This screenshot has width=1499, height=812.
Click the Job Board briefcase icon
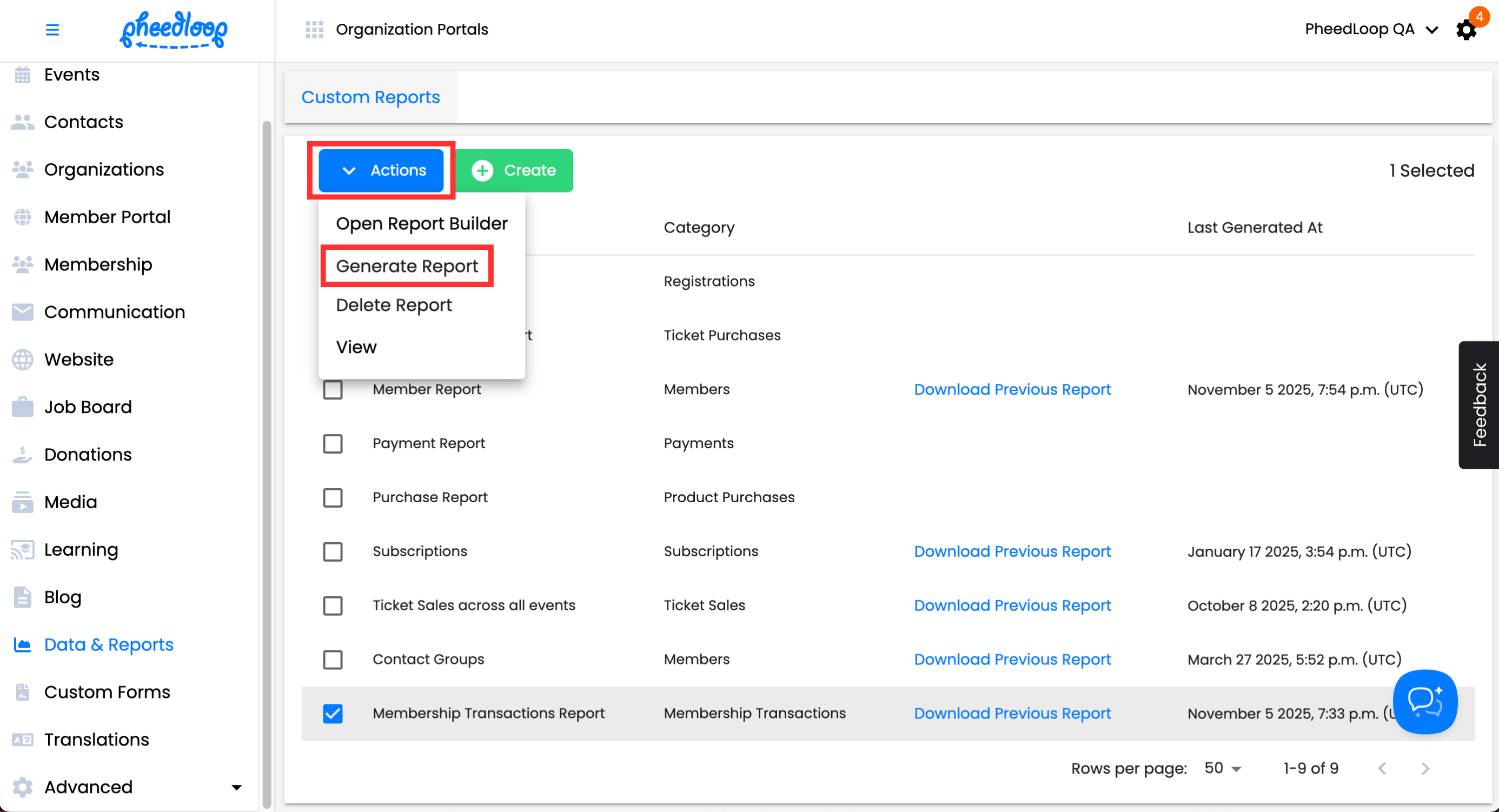pyautogui.click(x=23, y=407)
